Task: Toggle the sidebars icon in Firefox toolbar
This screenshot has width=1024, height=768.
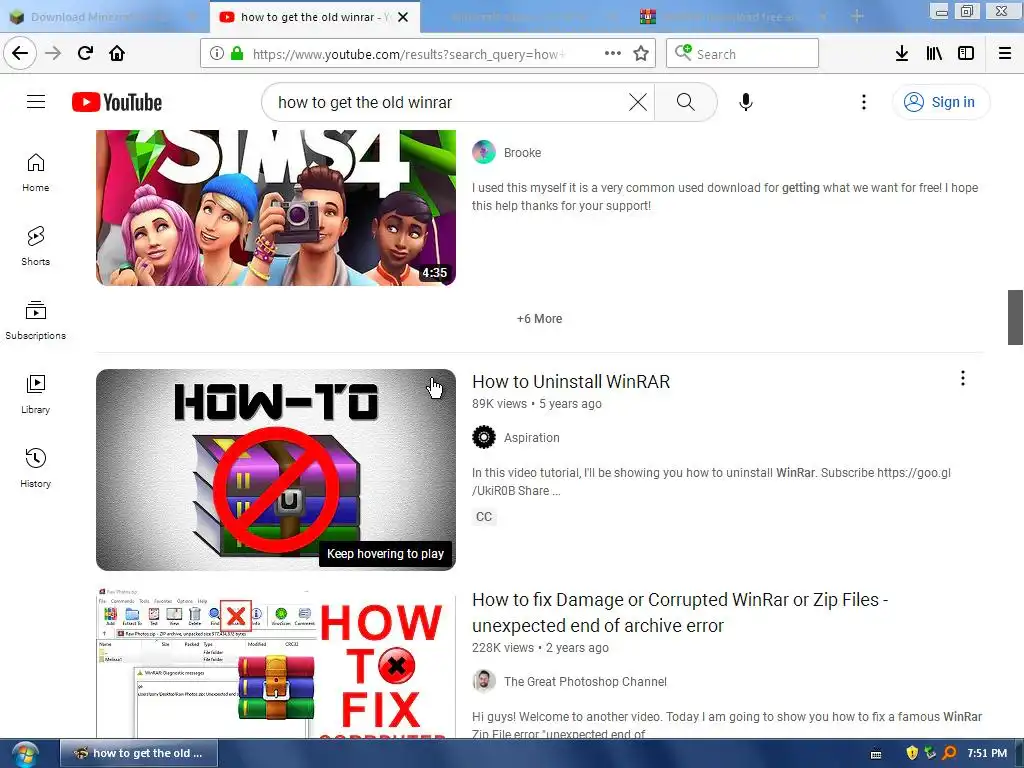Action: (x=966, y=54)
